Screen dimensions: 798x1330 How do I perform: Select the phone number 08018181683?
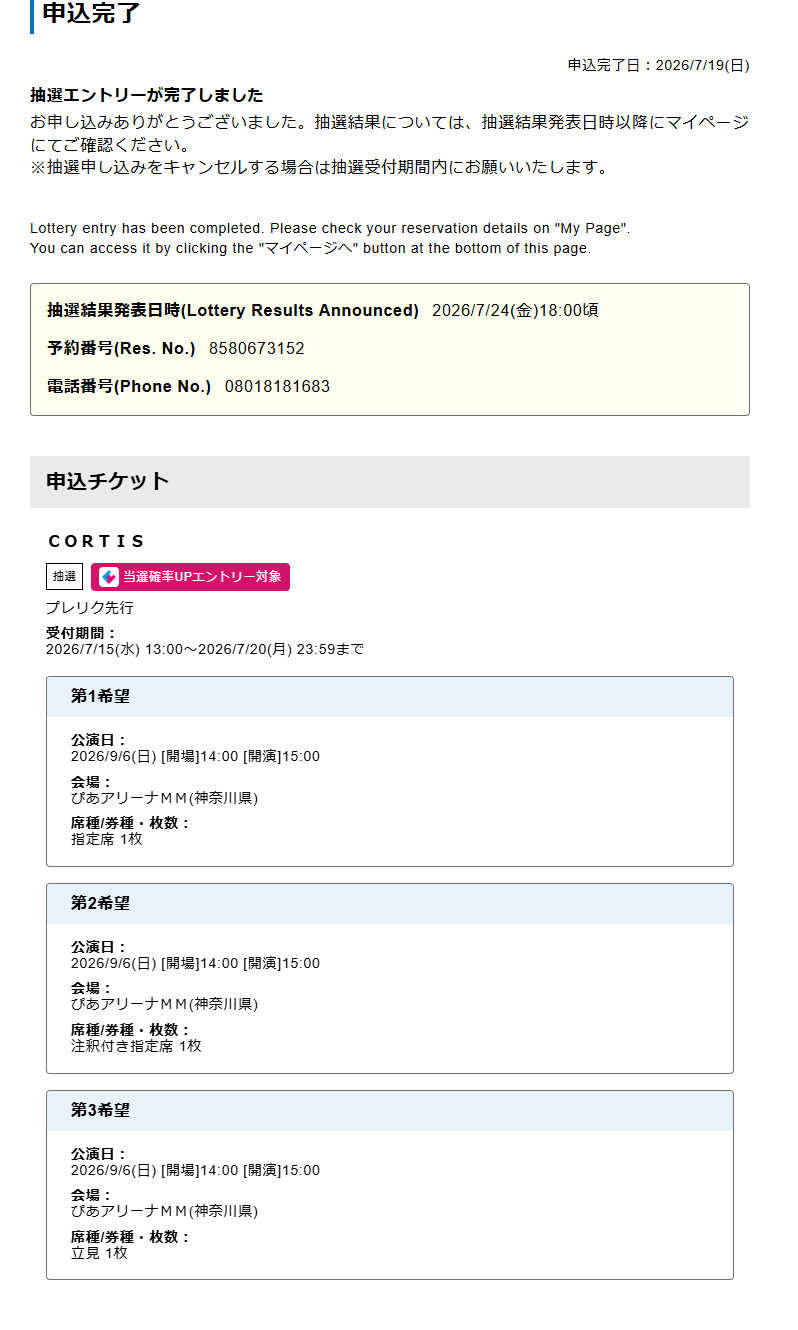(x=277, y=387)
